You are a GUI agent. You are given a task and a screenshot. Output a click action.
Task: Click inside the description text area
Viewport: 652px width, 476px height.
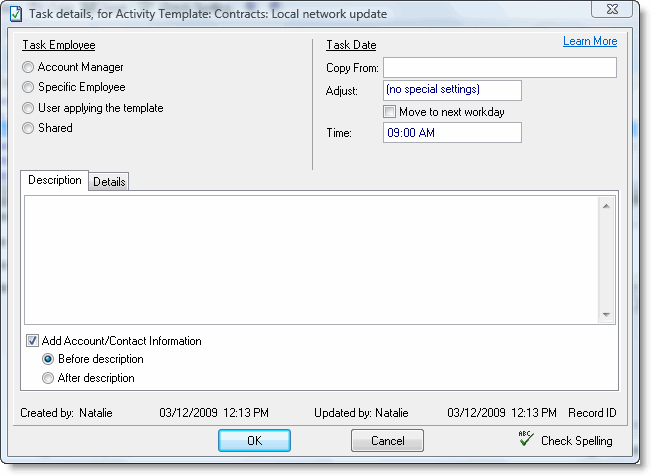pos(310,258)
